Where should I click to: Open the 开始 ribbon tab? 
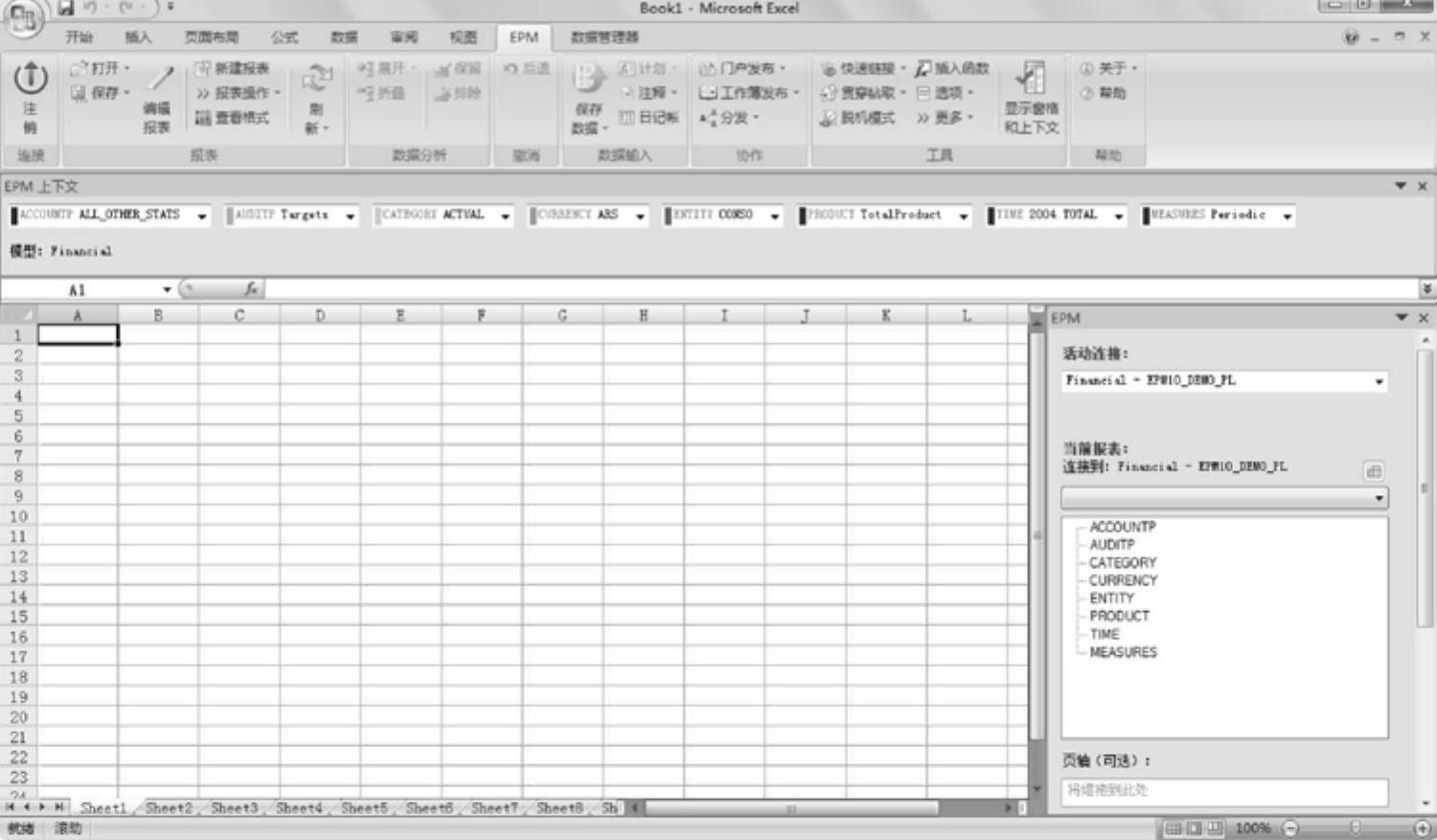(x=80, y=37)
